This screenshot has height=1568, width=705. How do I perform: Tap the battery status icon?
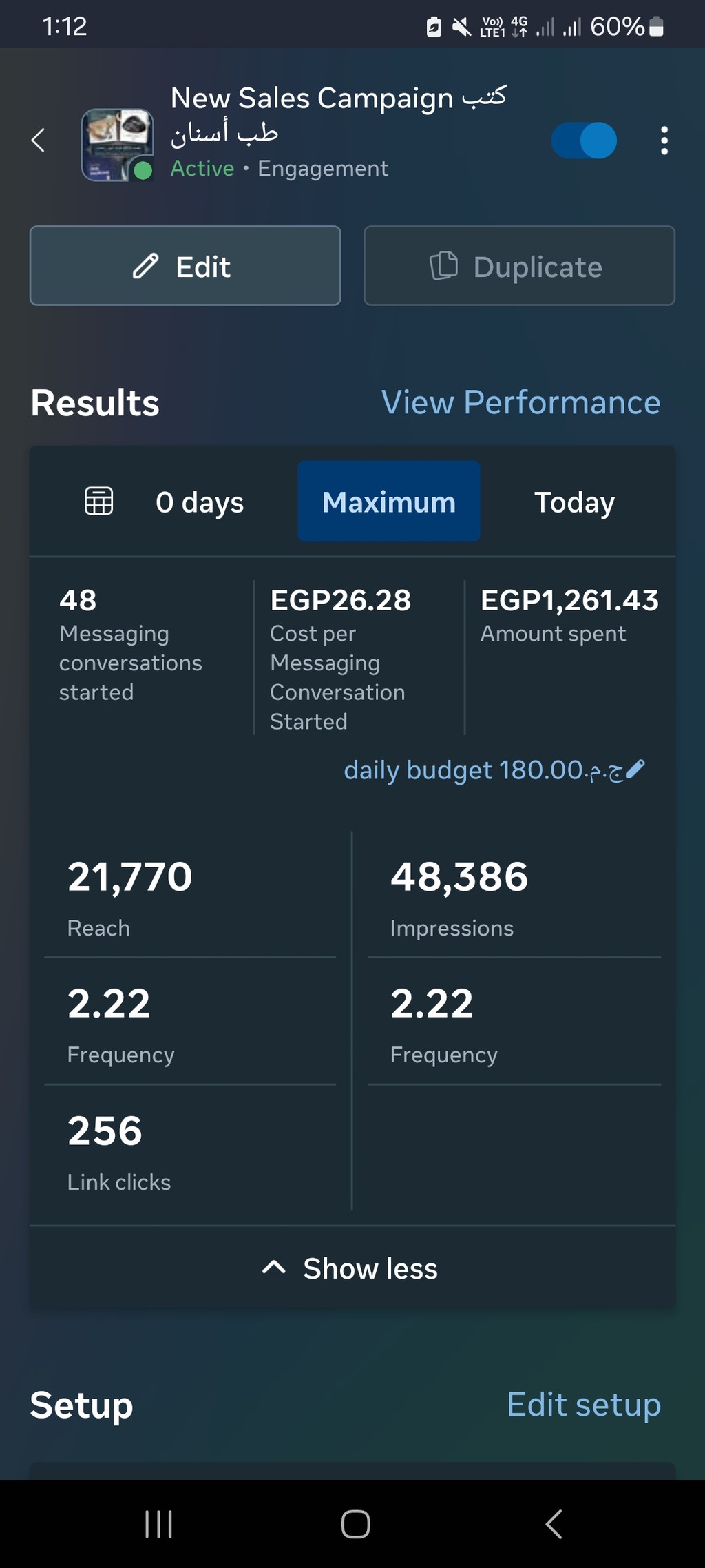click(656, 27)
